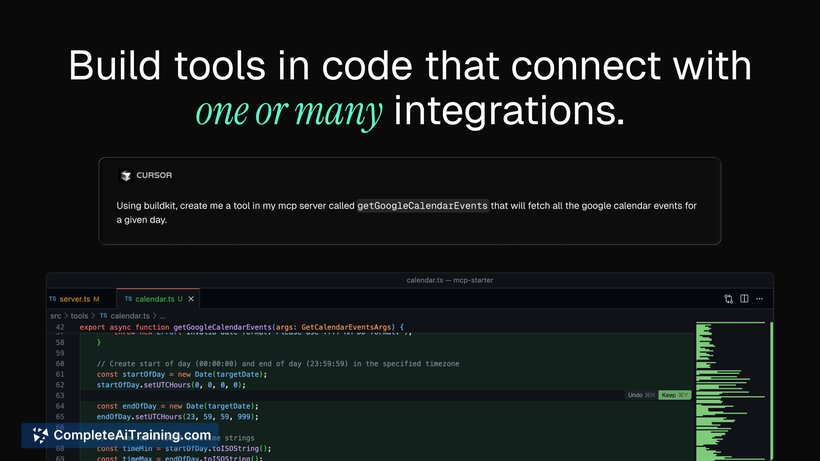Click the Cursor logo icon in prompt box

(126, 176)
